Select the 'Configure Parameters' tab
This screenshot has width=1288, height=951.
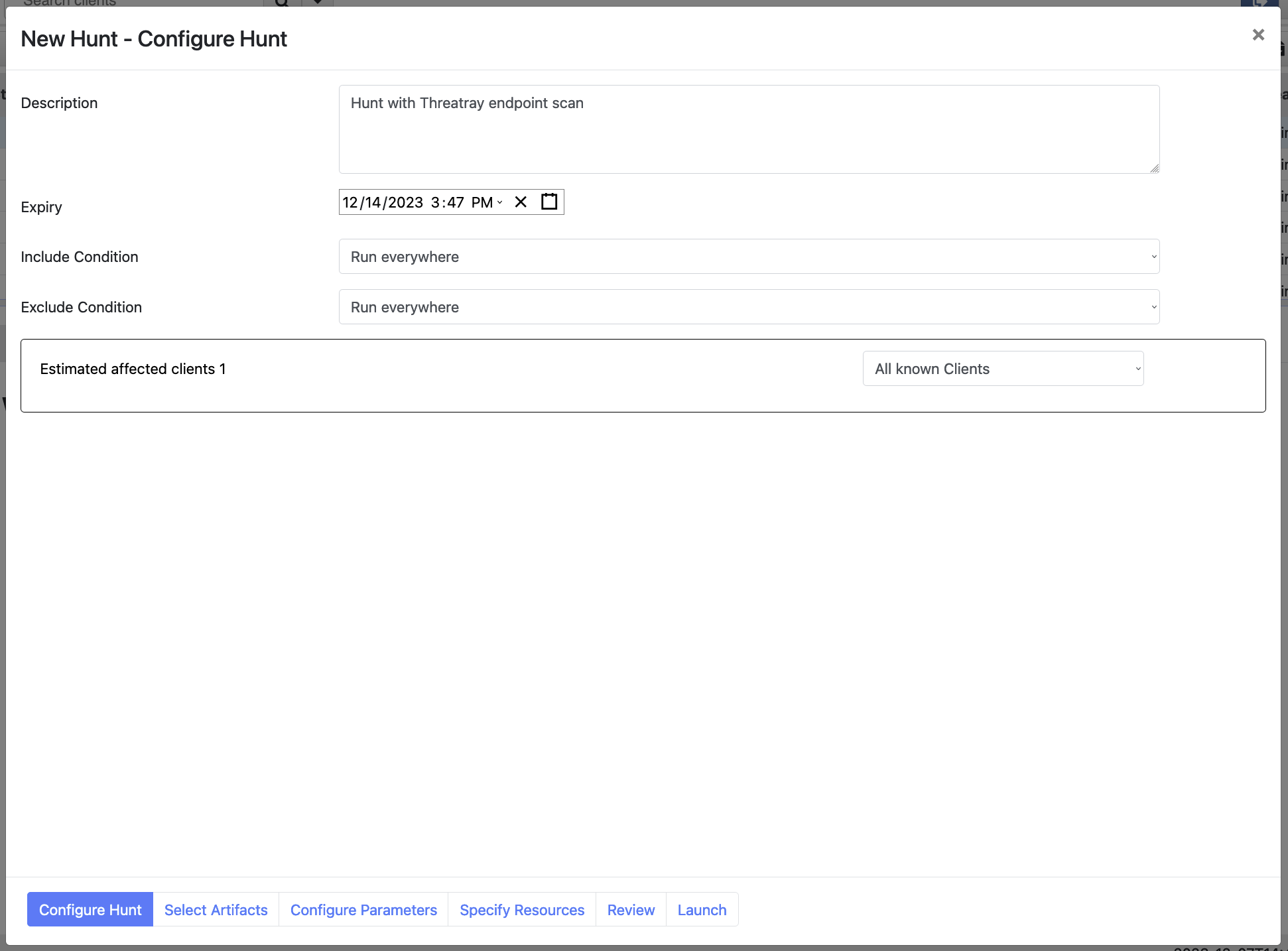(363, 909)
